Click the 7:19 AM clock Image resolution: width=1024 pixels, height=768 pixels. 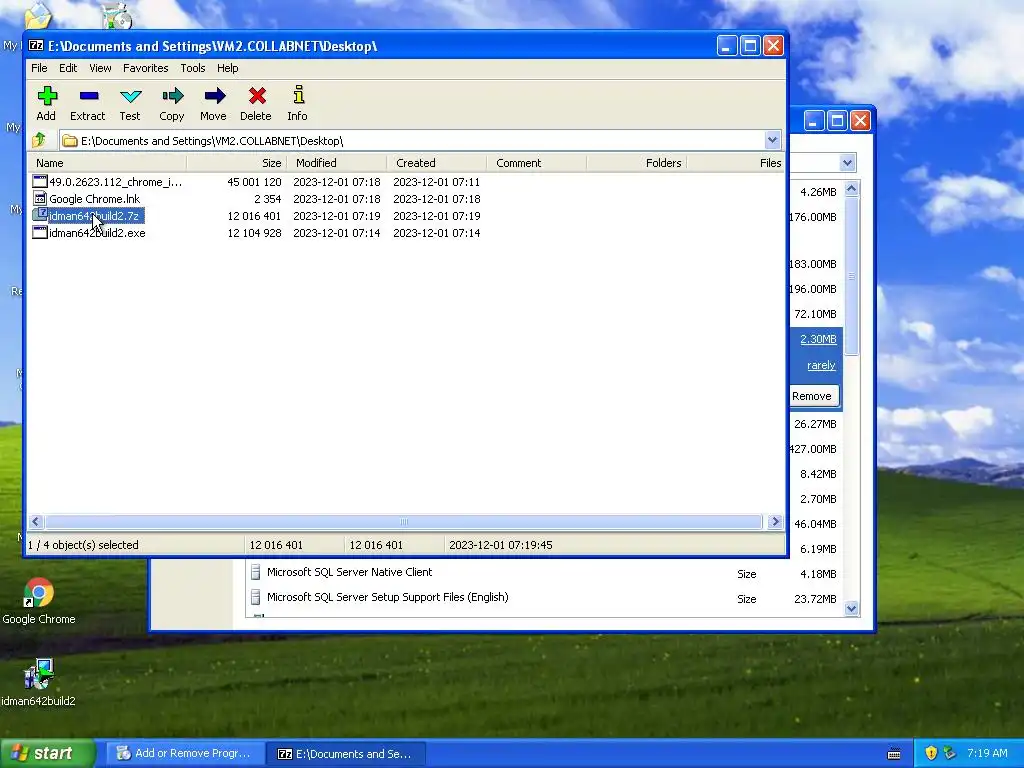coord(987,753)
